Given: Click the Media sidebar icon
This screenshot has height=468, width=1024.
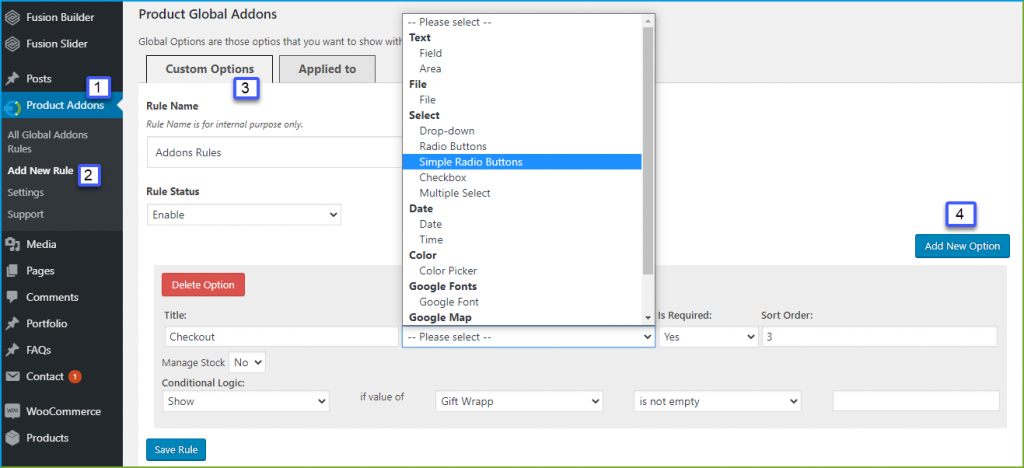Looking at the screenshot, I should [x=11, y=244].
